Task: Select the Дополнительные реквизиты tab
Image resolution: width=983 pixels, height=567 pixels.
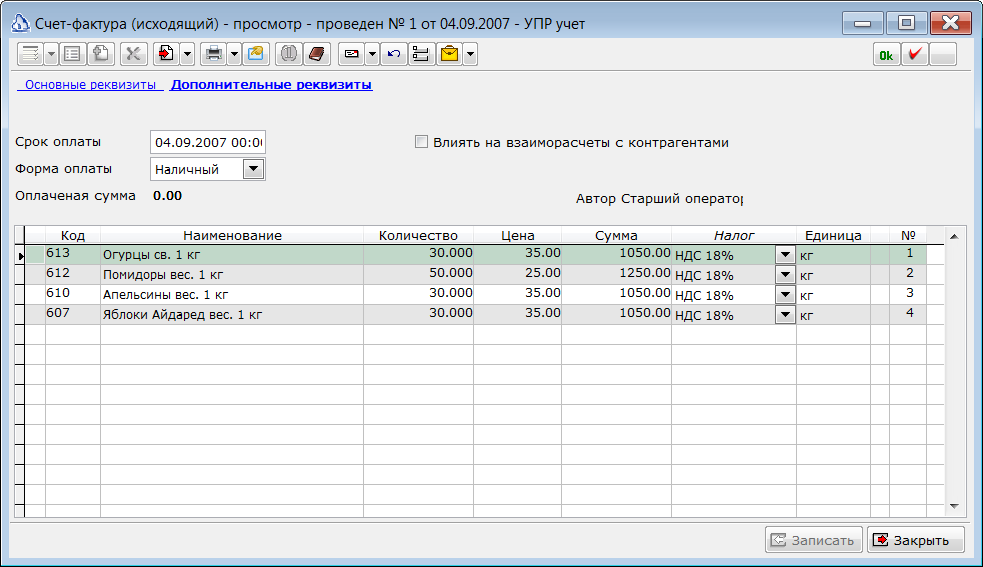Action: point(271,85)
